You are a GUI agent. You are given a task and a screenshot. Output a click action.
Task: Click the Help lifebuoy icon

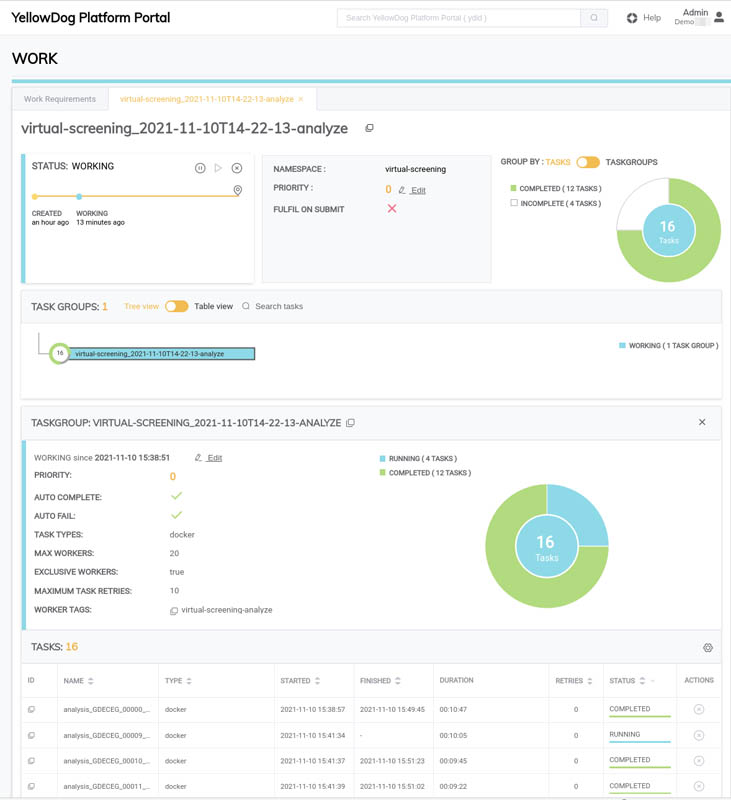tap(632, 18)
